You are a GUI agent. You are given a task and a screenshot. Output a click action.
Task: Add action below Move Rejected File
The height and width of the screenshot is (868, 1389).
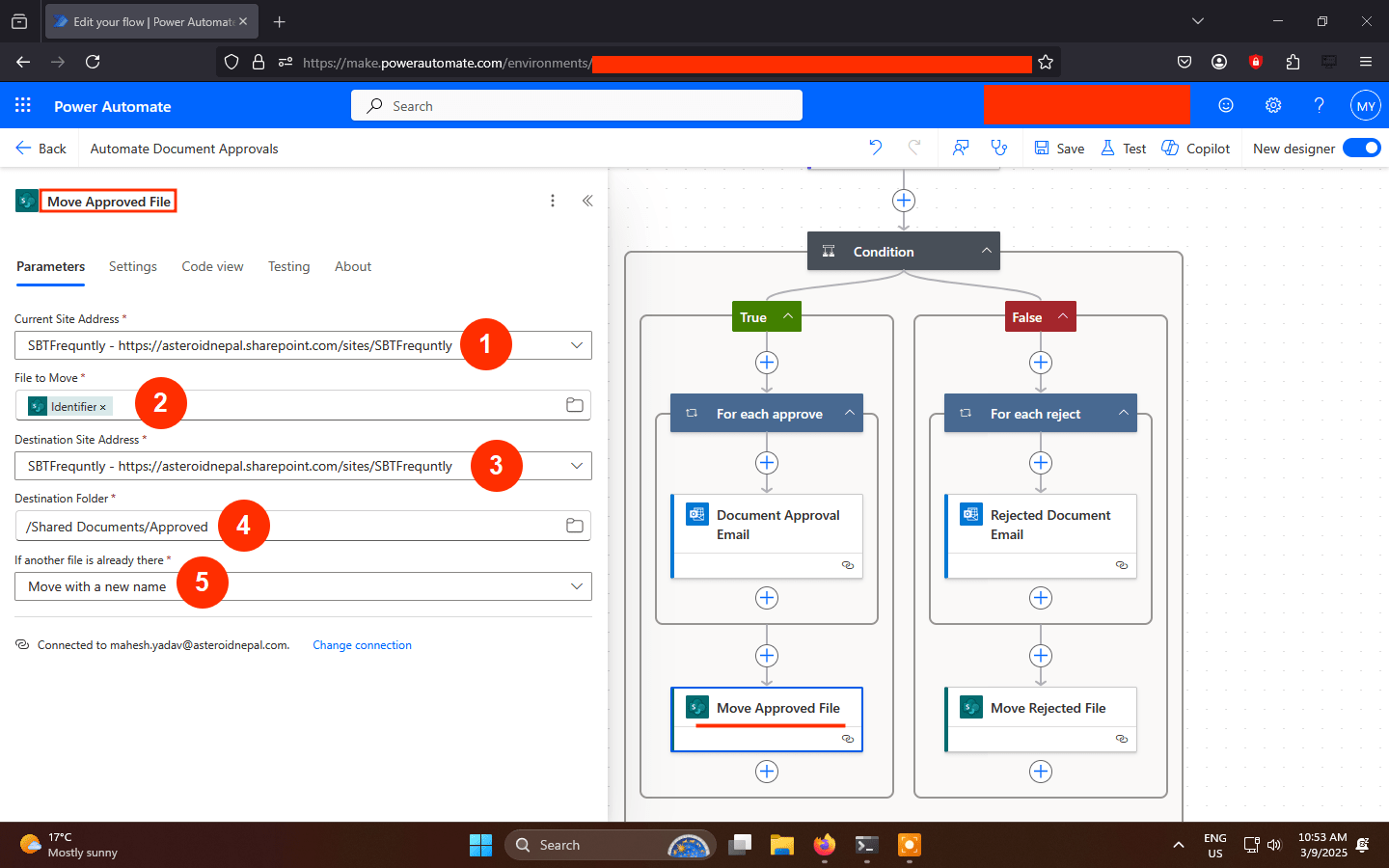pyautogui.click(x=1041, y=772)
